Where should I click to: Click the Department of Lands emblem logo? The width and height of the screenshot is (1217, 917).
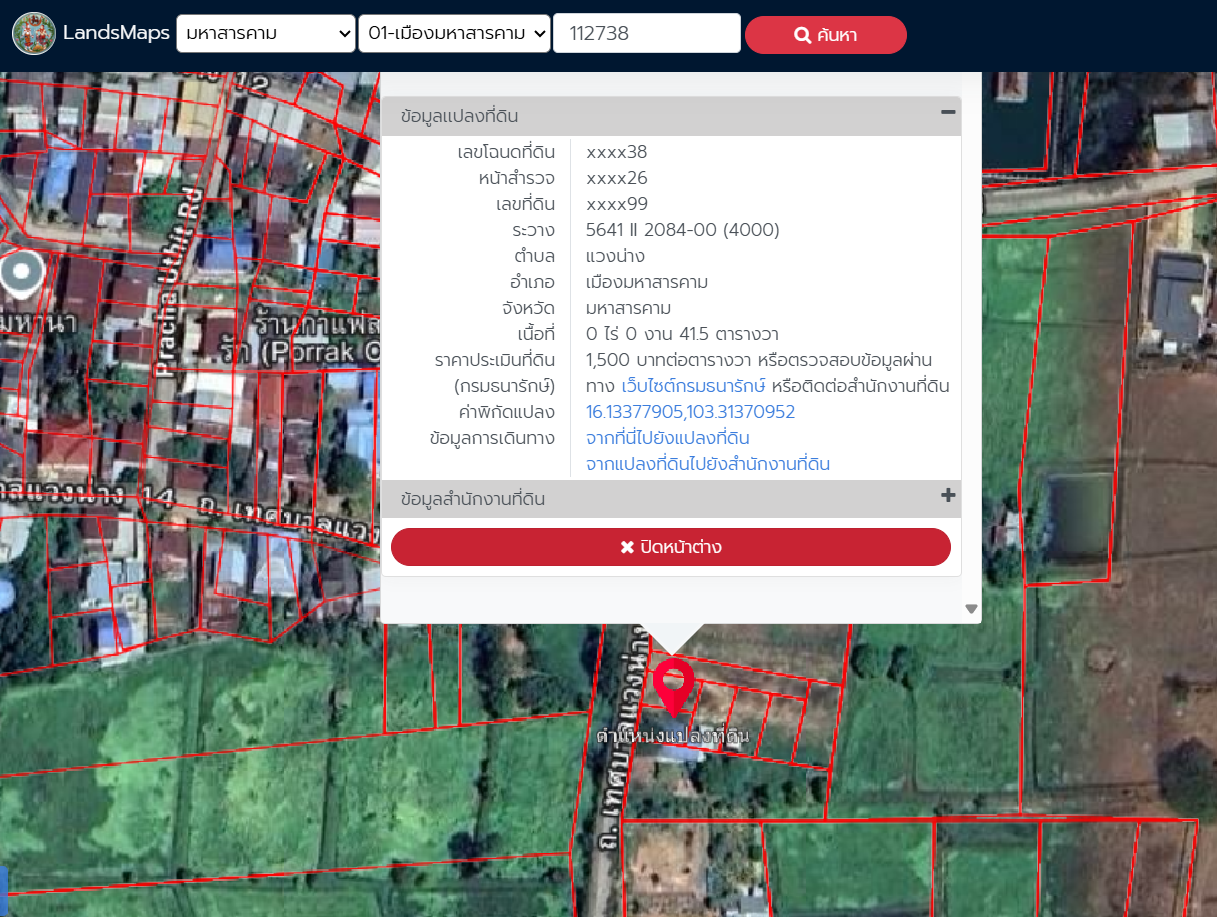[x=34, y=33]
